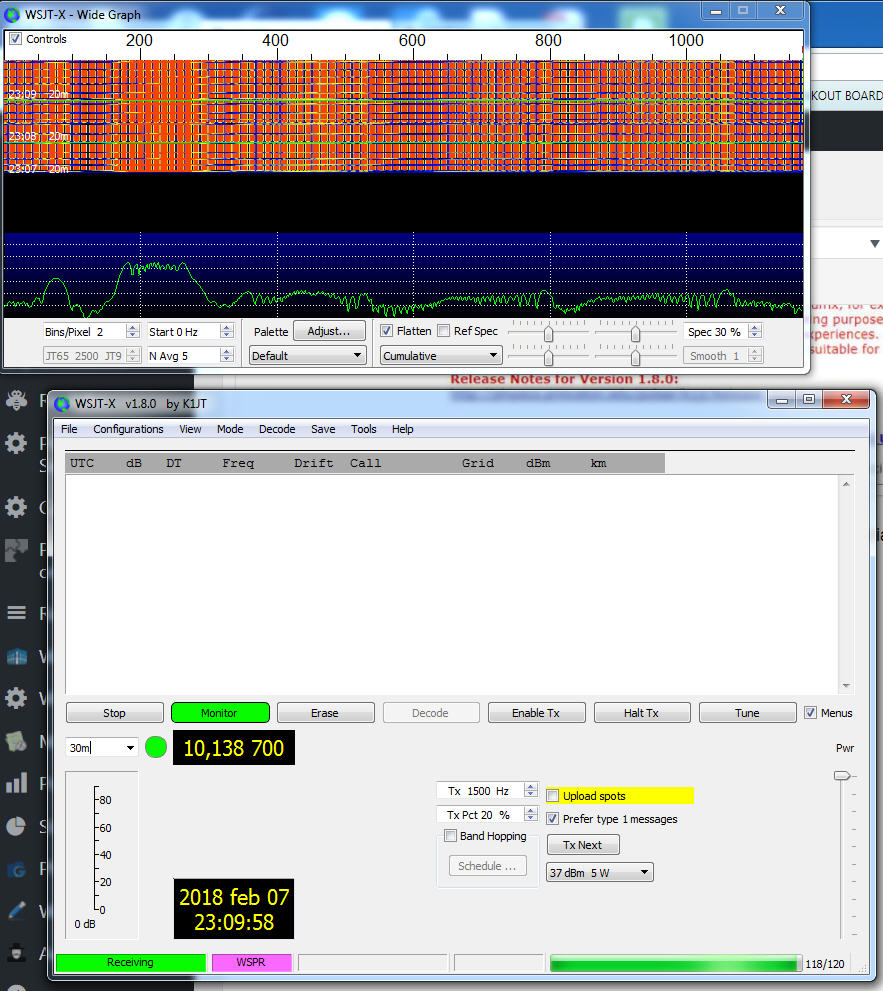The width and height of the screenshot is (883, 991).
Task: Click the pink WSPR mode status label
Action: [x=251, y=962]
